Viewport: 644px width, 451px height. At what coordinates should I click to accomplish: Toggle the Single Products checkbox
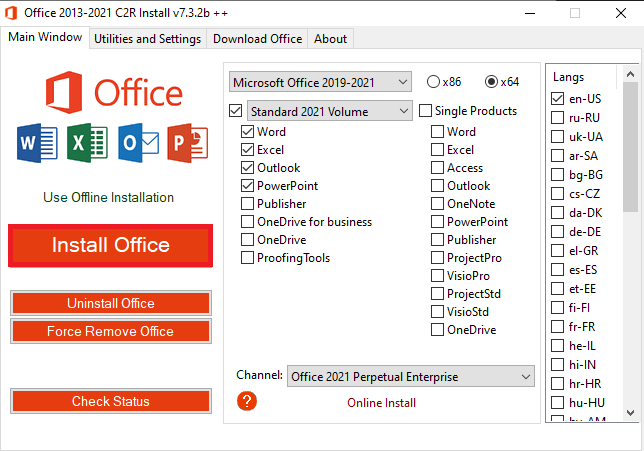(426, 111)
